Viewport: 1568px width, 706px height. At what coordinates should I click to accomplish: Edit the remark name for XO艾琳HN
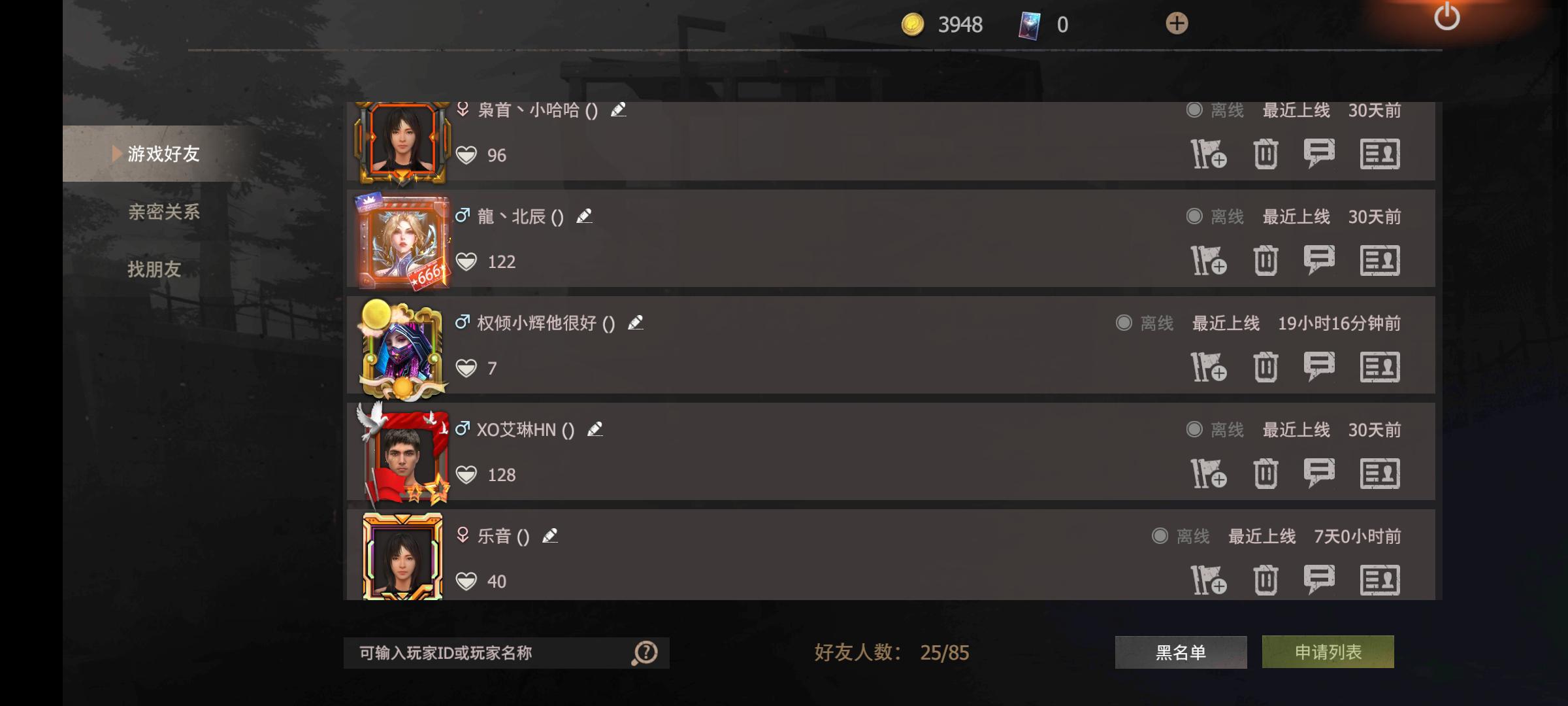[595, 429]
